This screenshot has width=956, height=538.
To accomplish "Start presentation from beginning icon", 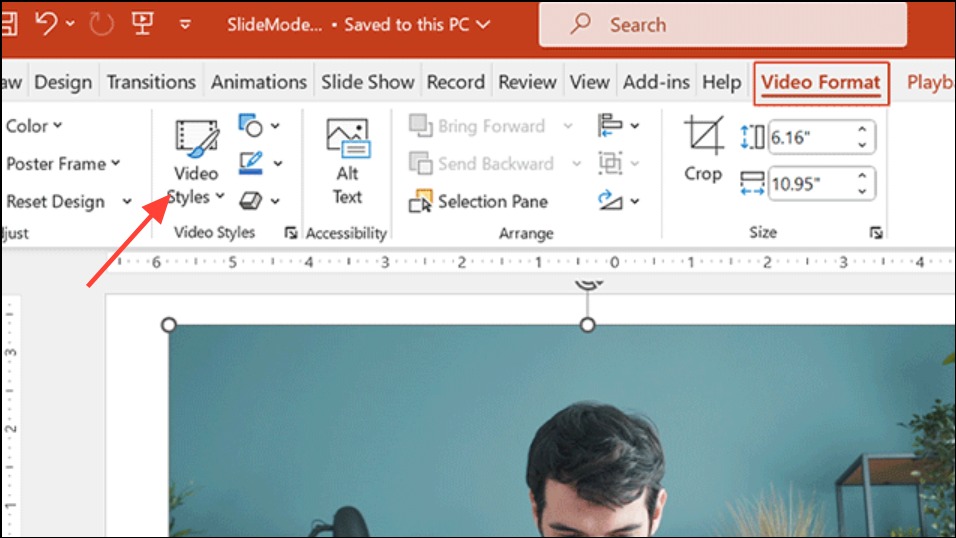I will [x=142, y=23].
